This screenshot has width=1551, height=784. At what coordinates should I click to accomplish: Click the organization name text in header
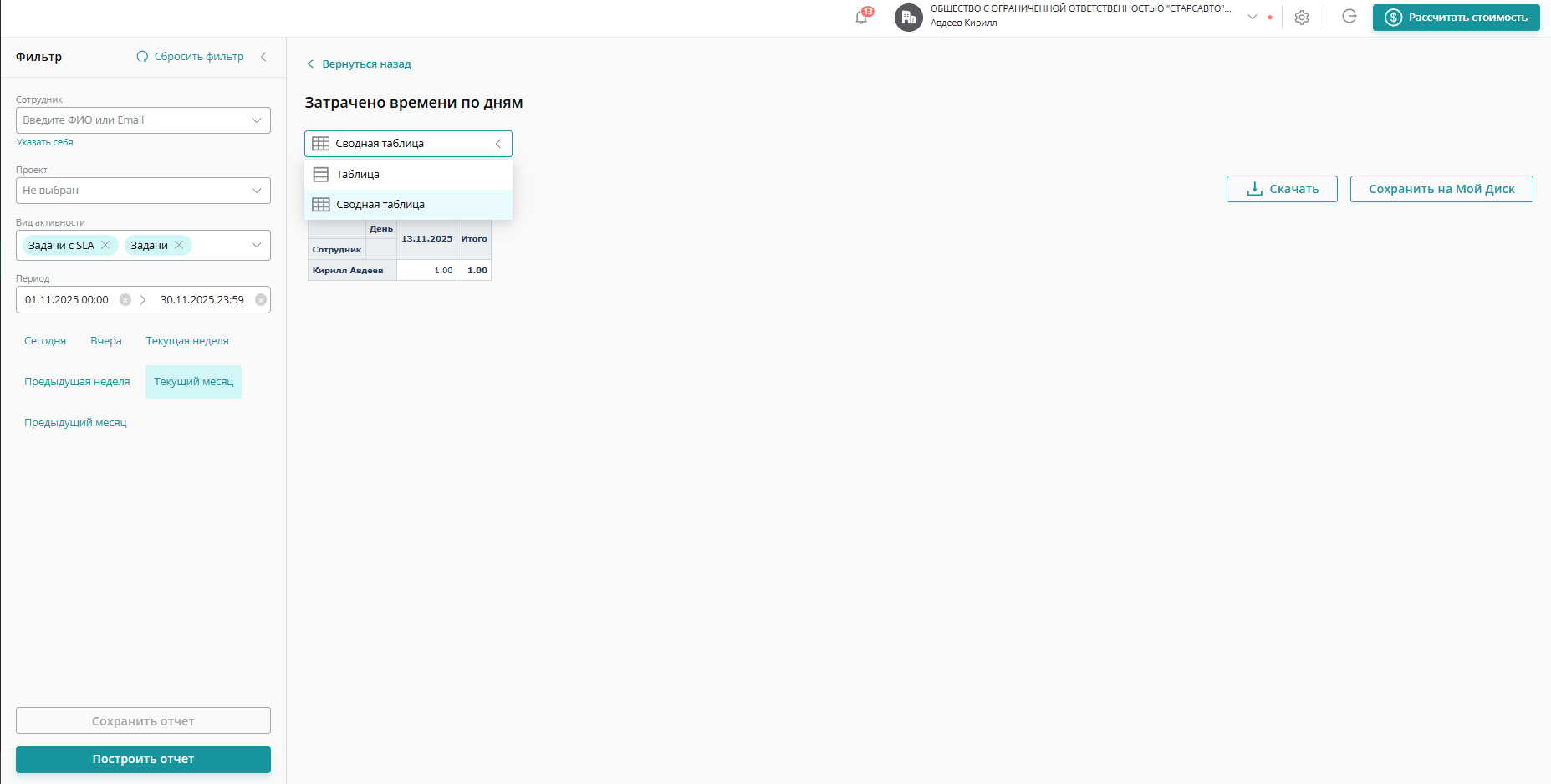tap(1081, 9)
